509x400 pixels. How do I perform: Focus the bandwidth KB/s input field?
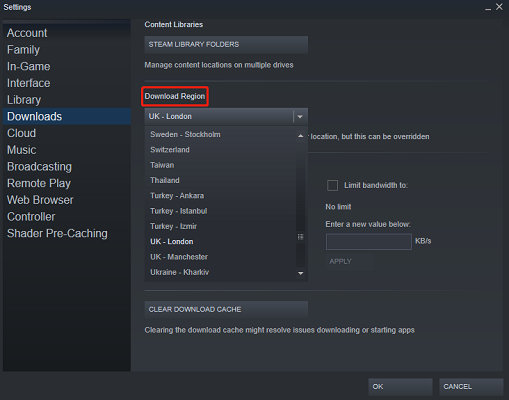tap(369, 241)
